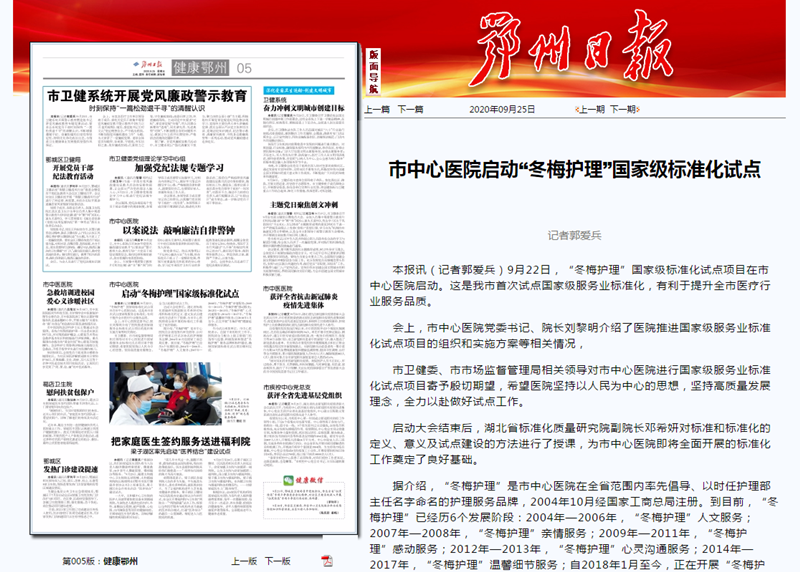The height and width of the screenshot is (572, 800).
Task: Open article 以案说法 敲响廉洁自律警钟
Action: click(x=179, y=230)
